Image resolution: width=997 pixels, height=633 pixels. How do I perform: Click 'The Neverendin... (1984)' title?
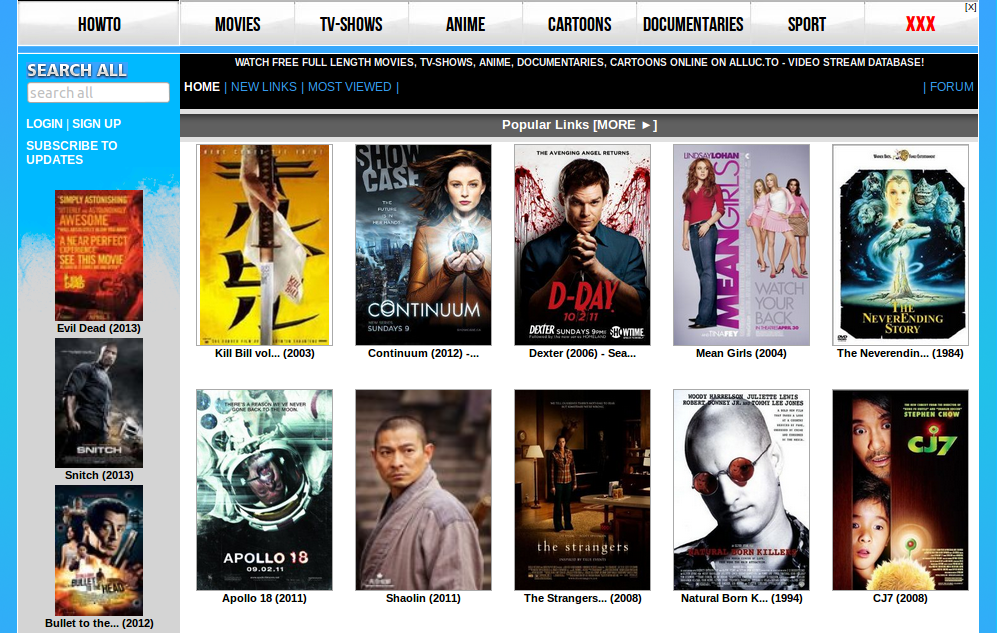900,353
